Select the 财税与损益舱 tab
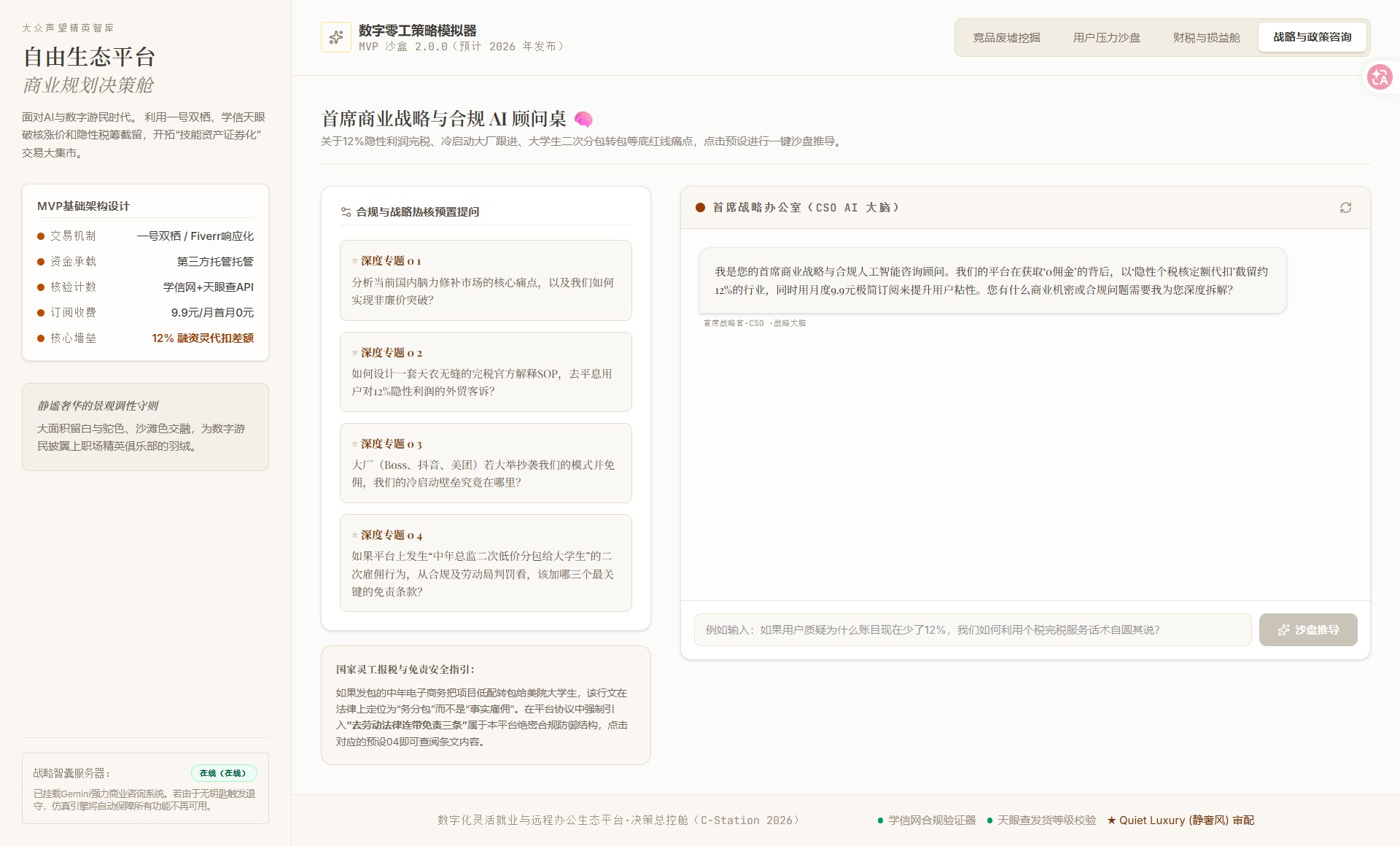 pyautogui.click(x=1206, y=37)
